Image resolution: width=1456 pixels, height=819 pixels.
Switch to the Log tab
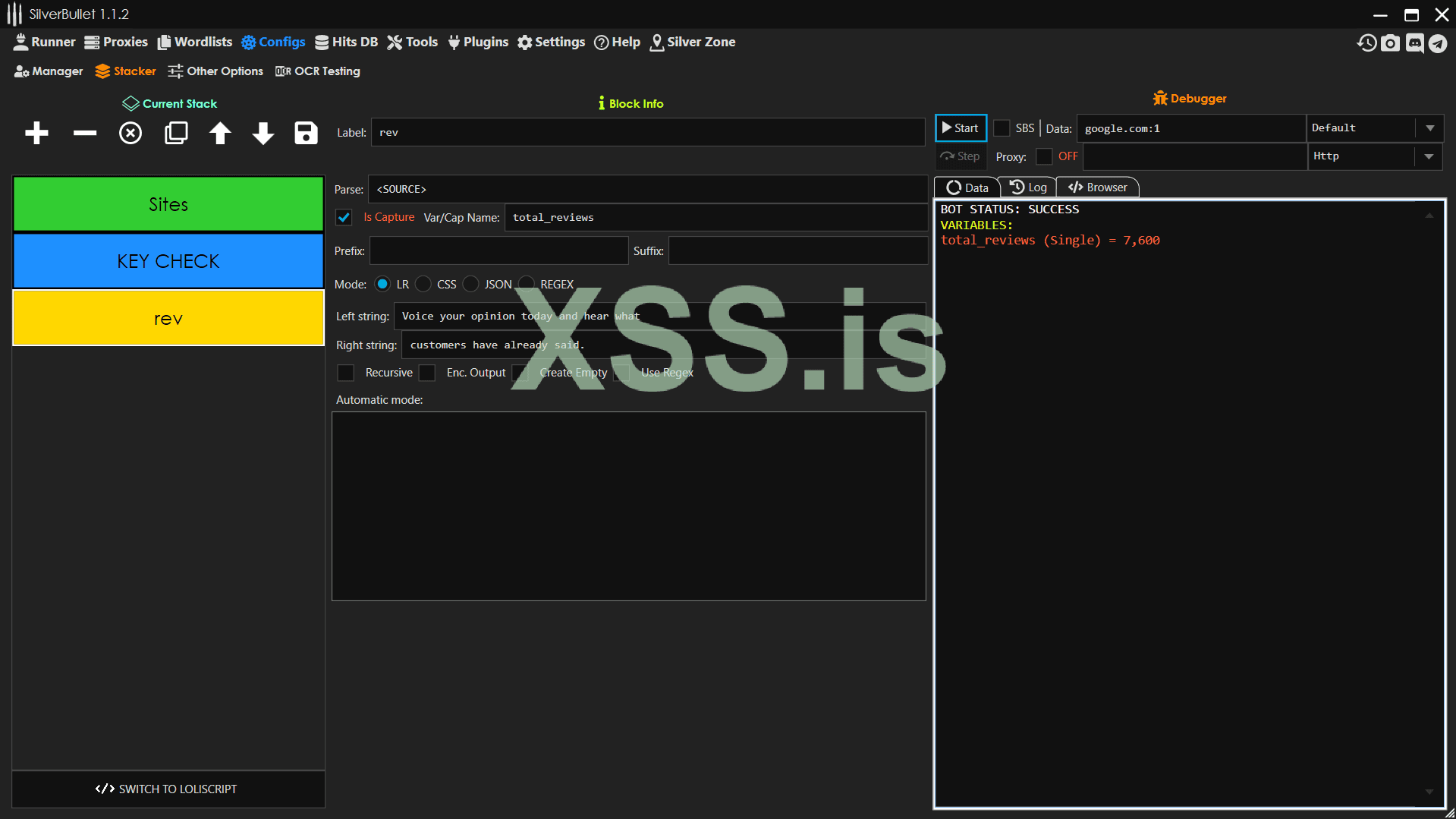[1029, 187]
